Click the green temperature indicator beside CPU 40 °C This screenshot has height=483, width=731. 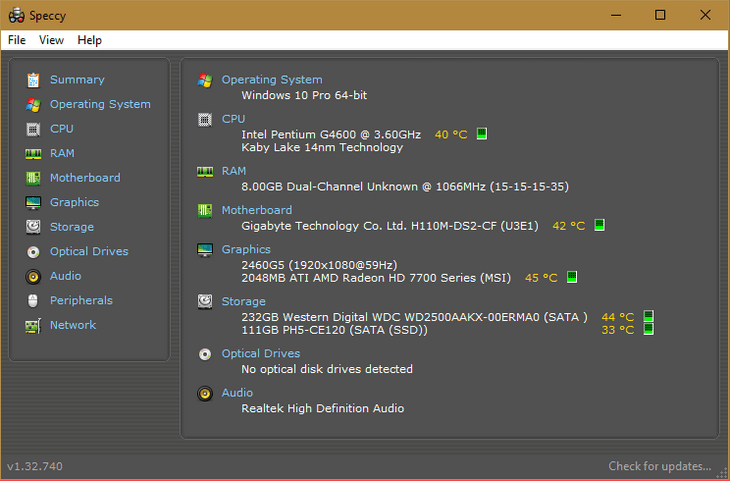482,134
